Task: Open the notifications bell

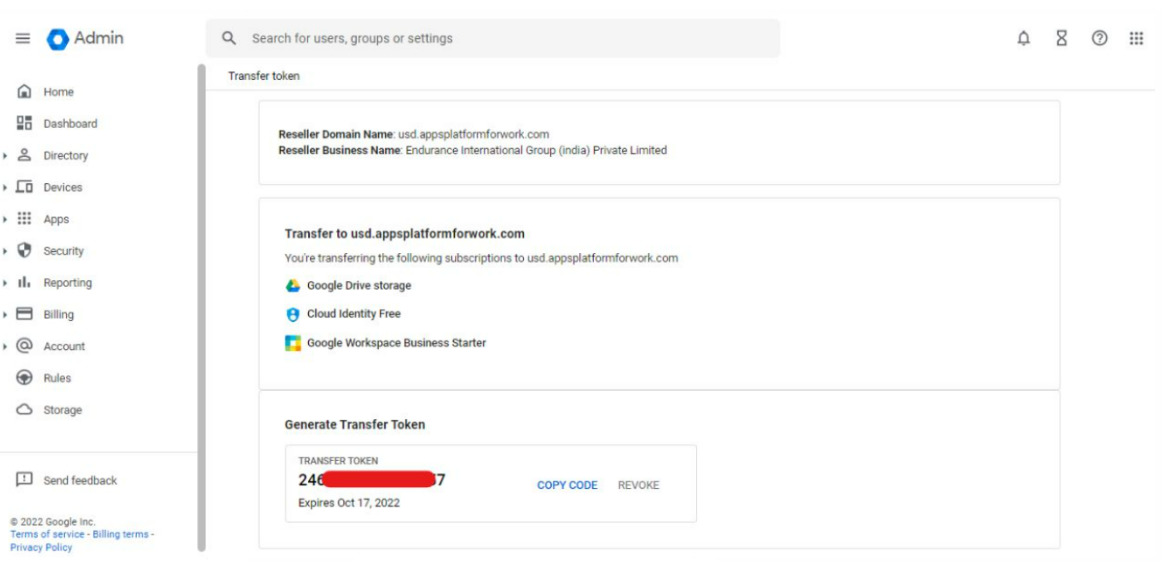Action: pos(1023,39)
